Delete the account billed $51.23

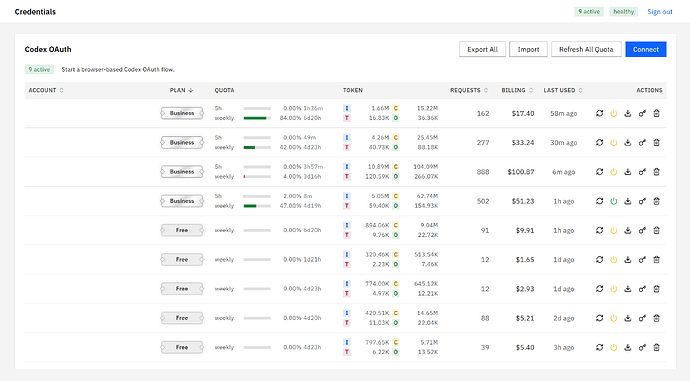point(657,201)
